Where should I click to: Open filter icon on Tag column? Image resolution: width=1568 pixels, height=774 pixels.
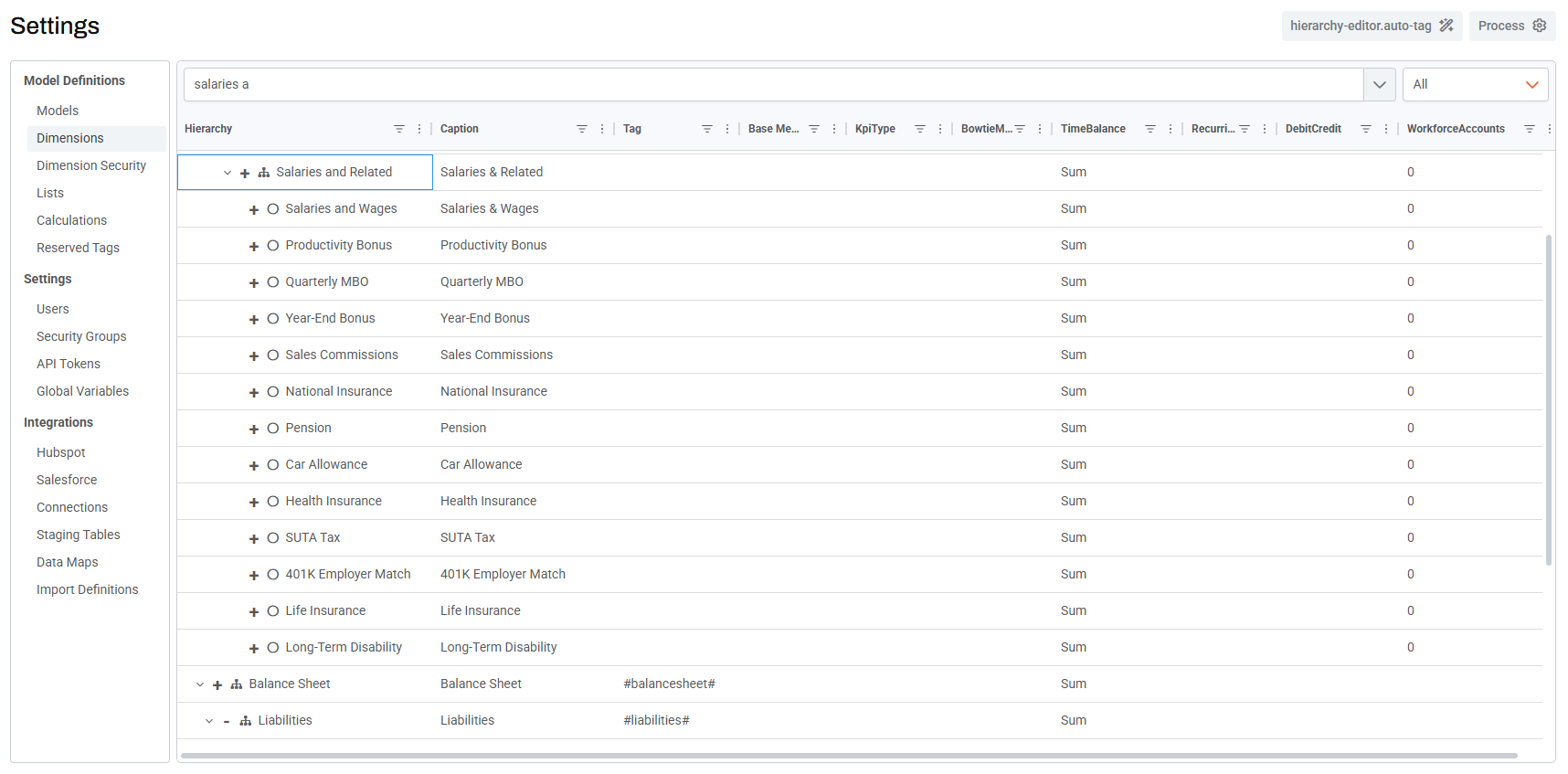[707, 129]
